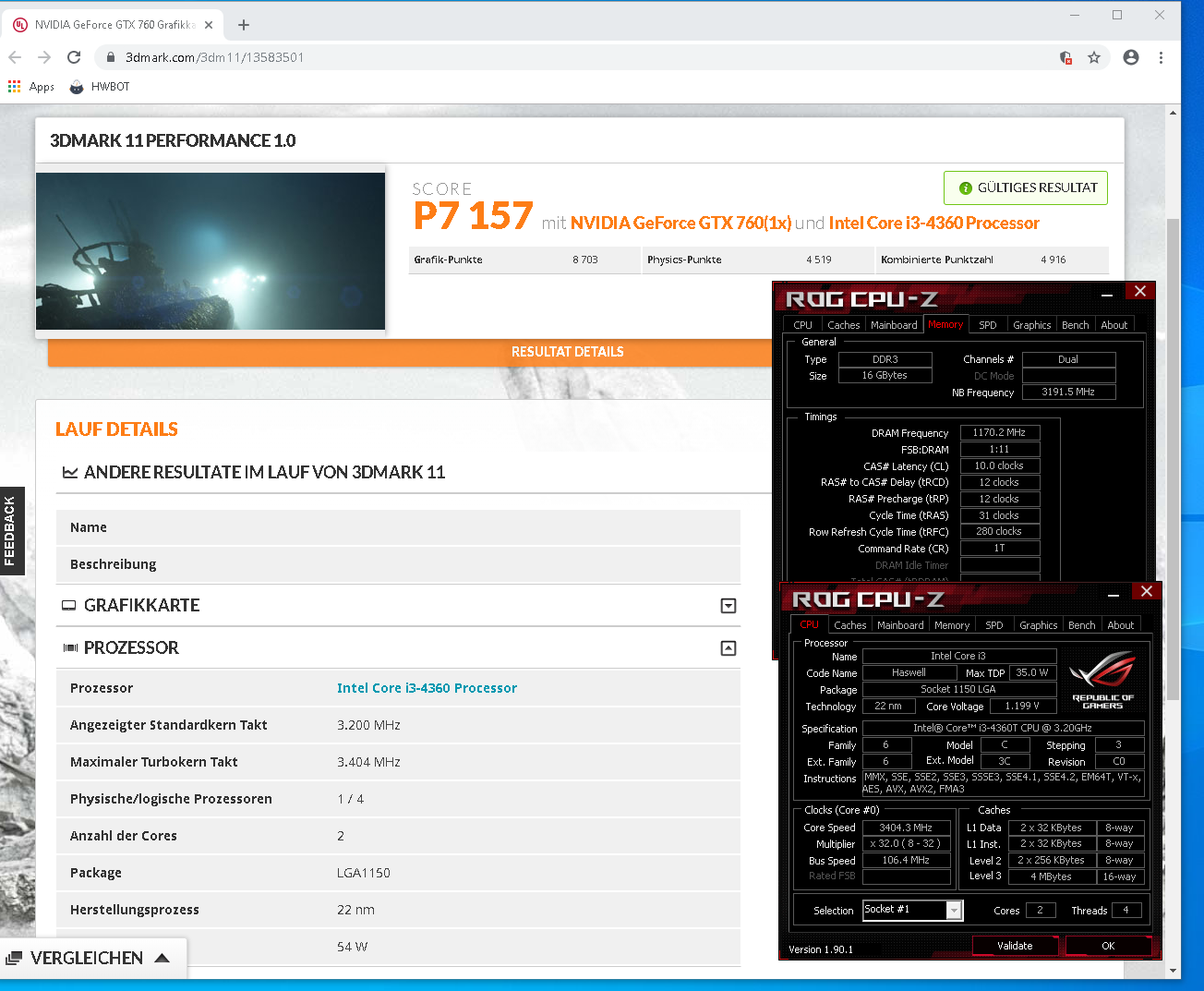Image resolution: width=1204 pixels, height=991 pixels.
Task: Click the Core Speed 3404.3 MHz value
Action: [x=906, y=828]
